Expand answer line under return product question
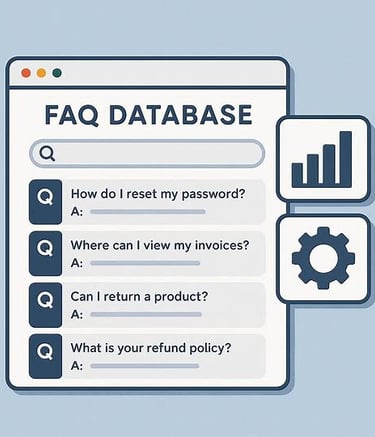Viewport: 375px width, 437px height. click(x=146, y=314)
